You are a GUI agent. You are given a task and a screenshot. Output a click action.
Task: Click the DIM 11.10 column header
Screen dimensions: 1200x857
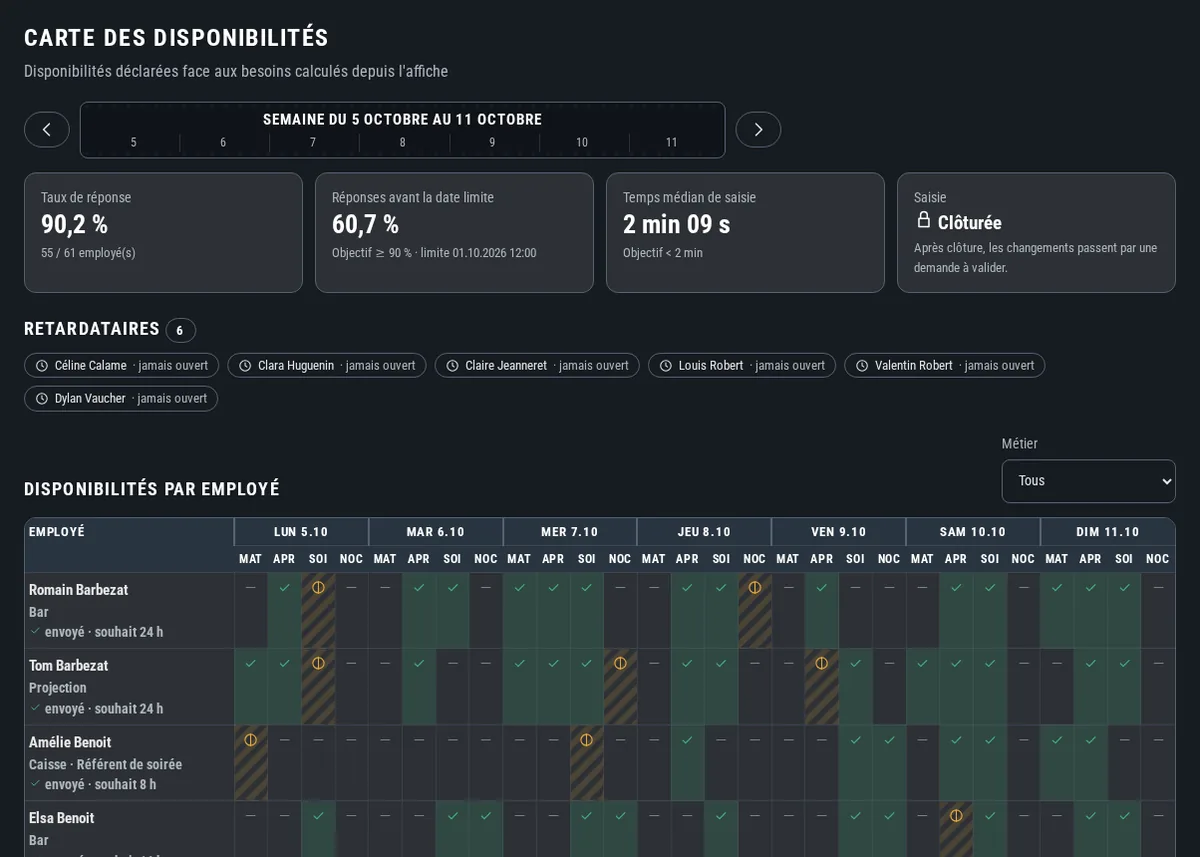(x=1108, y=532)
